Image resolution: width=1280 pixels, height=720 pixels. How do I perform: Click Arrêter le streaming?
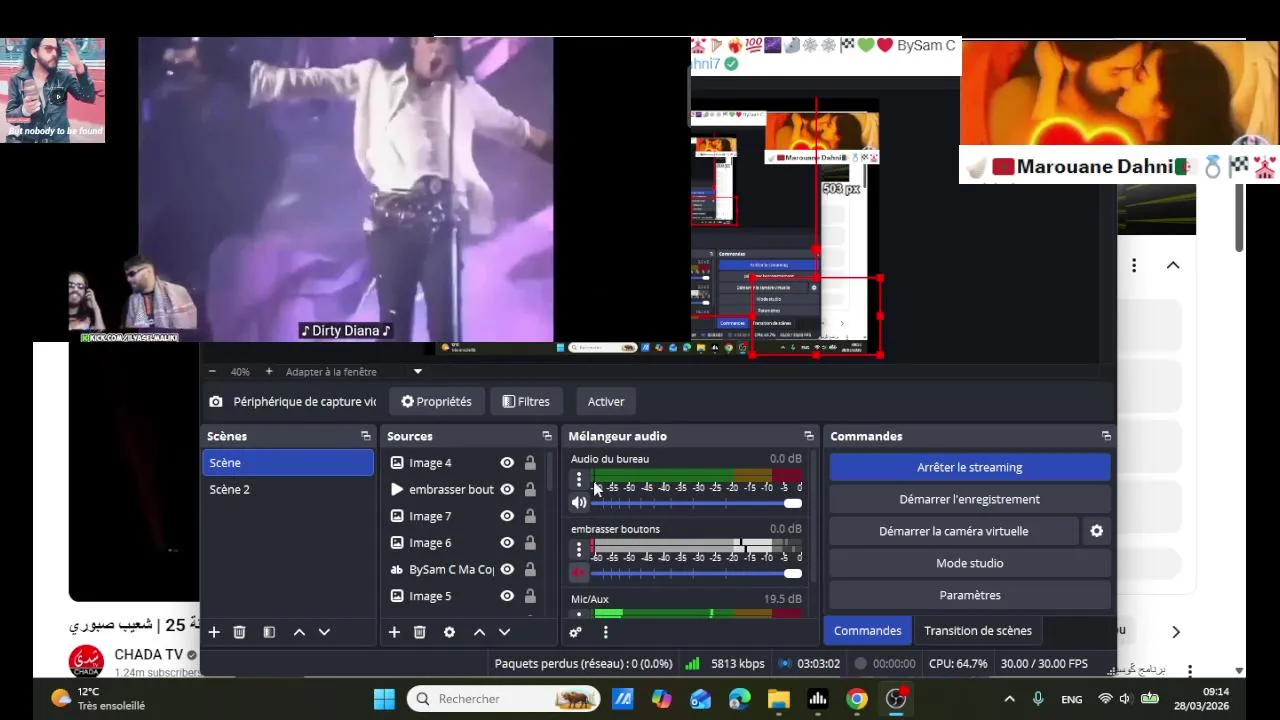pos(970,467)
